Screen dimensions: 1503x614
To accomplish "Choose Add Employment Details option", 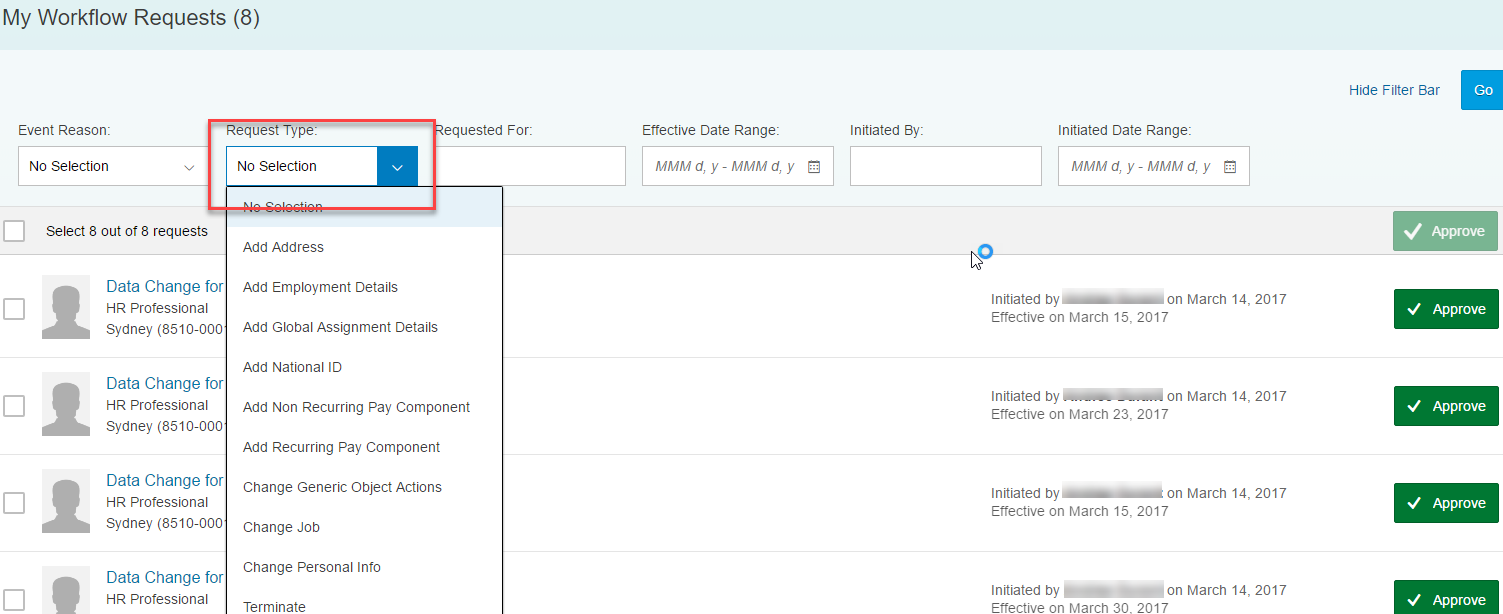I will 365,287.
